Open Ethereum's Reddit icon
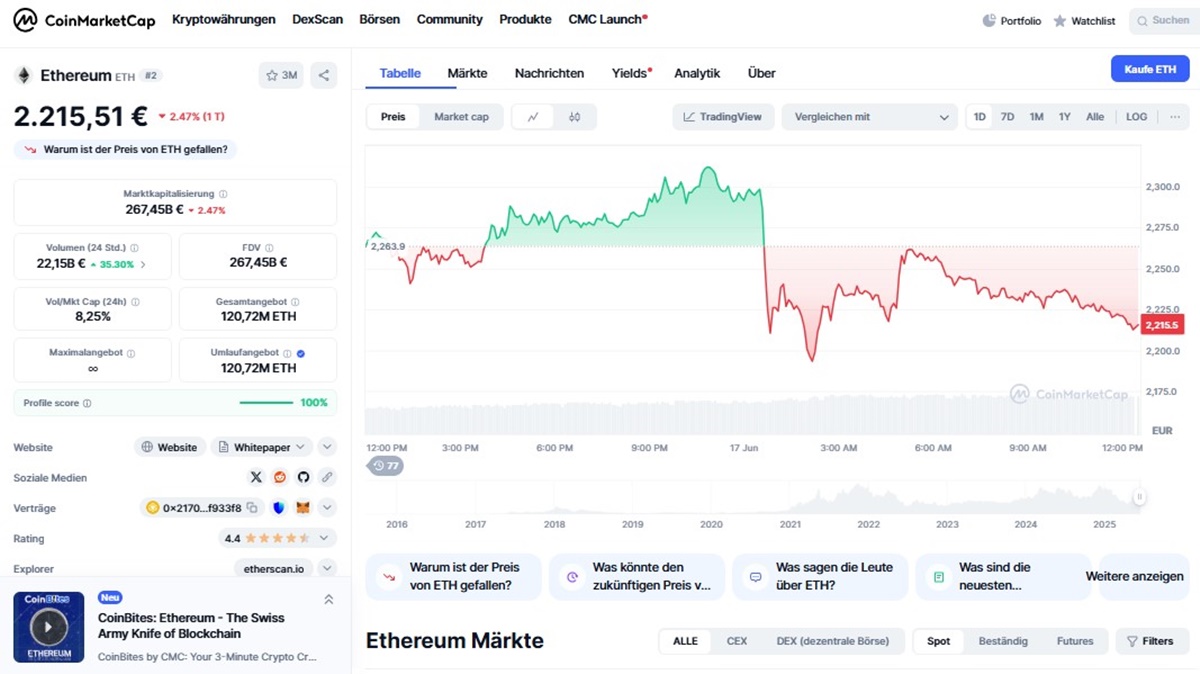 point(280,478)
